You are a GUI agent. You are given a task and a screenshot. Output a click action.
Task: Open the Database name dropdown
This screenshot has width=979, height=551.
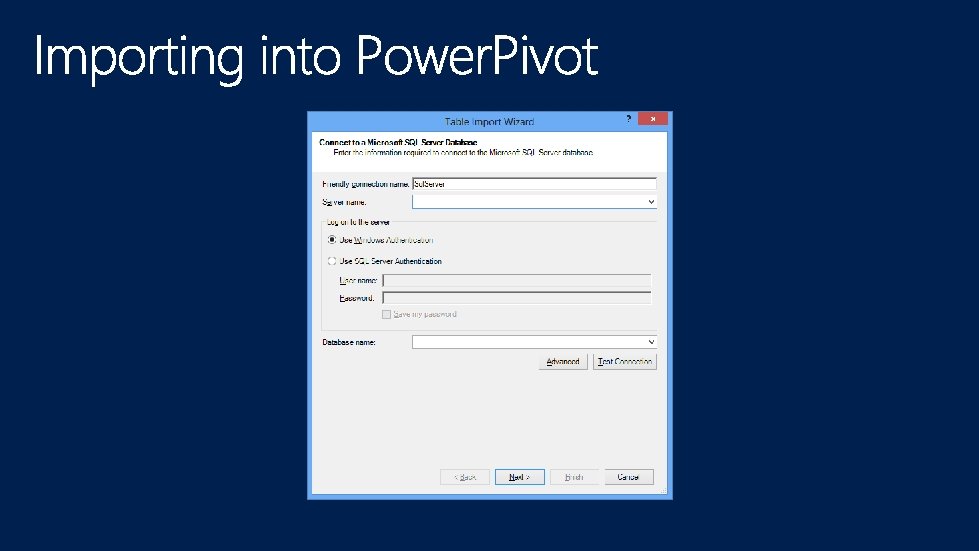[651, 342]
